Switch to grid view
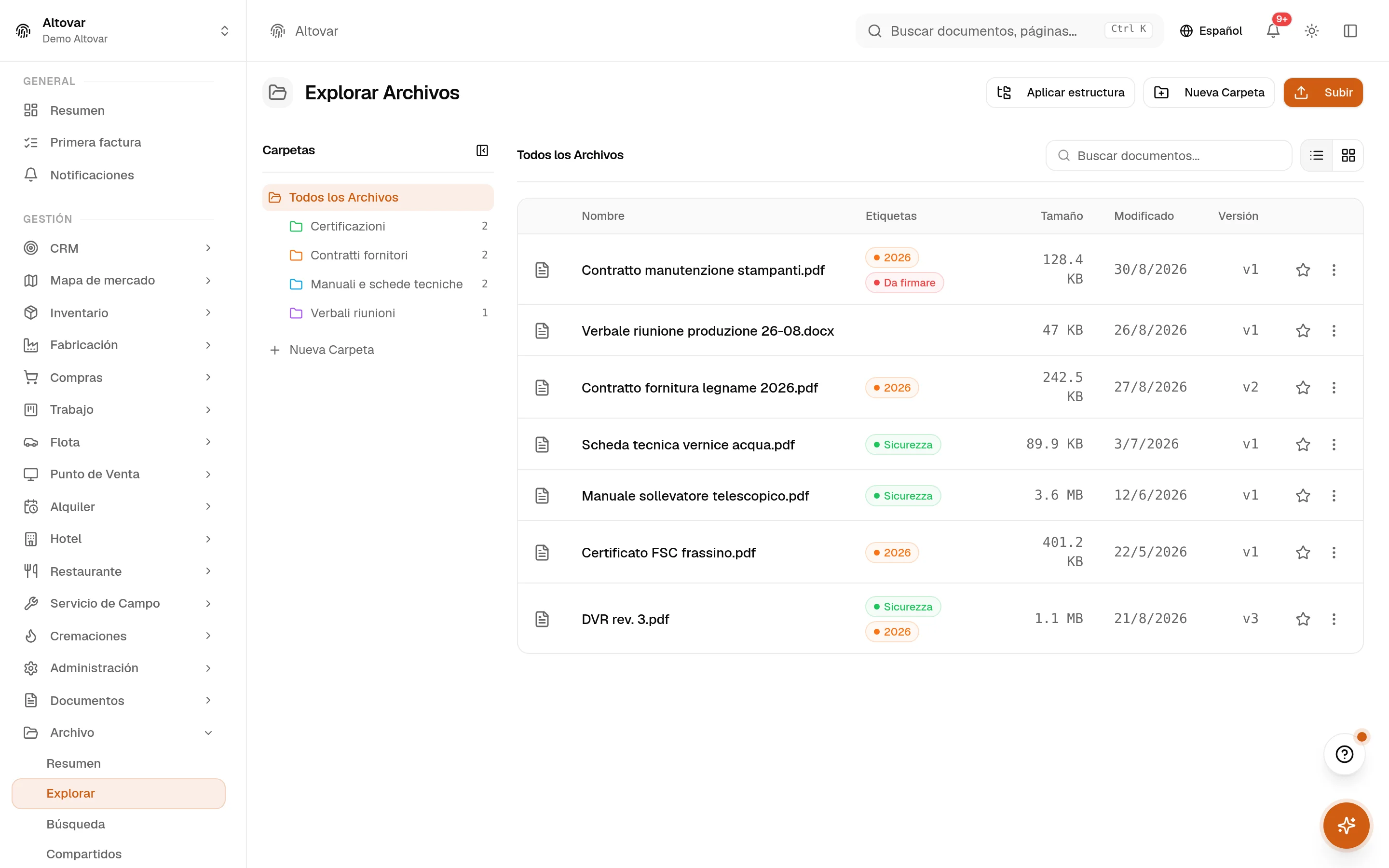The width and height of the screenshot is (1389, 868). click(1348, 155)
